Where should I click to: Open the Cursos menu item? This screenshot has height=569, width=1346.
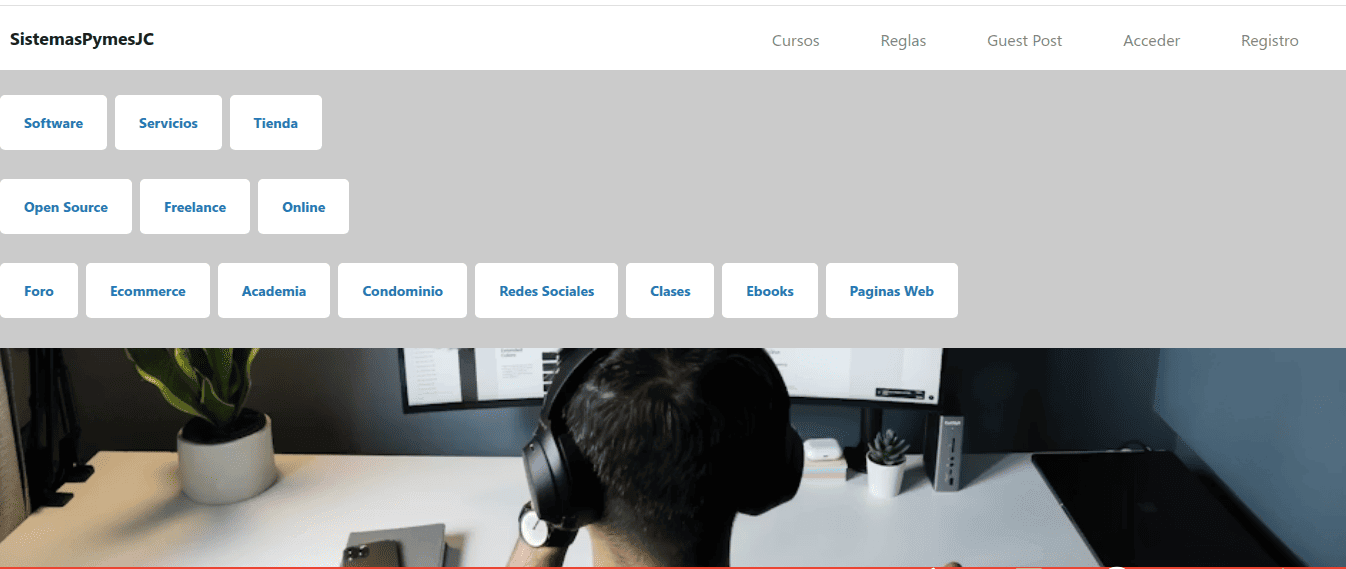pyautogui.click(x=795, y=41)
